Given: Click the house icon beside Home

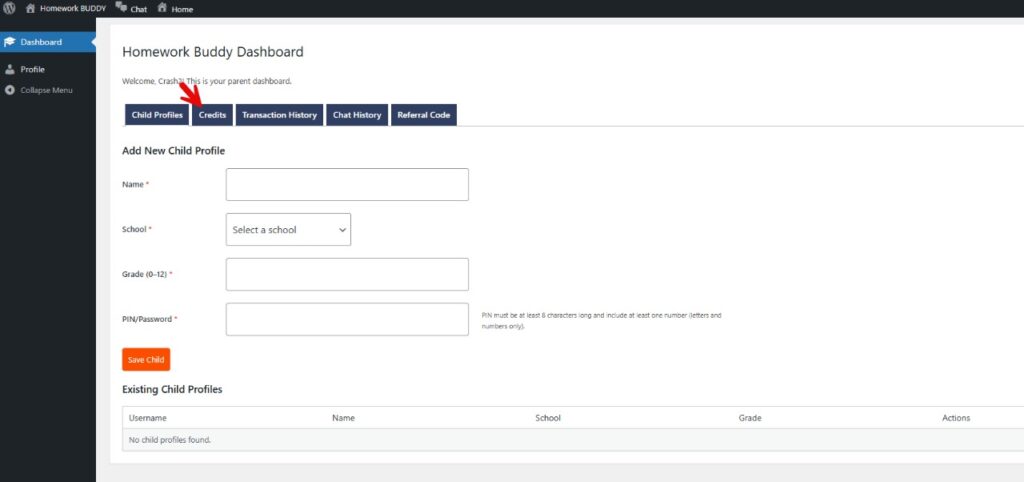Looking at the screenshot, I should 162,8.
